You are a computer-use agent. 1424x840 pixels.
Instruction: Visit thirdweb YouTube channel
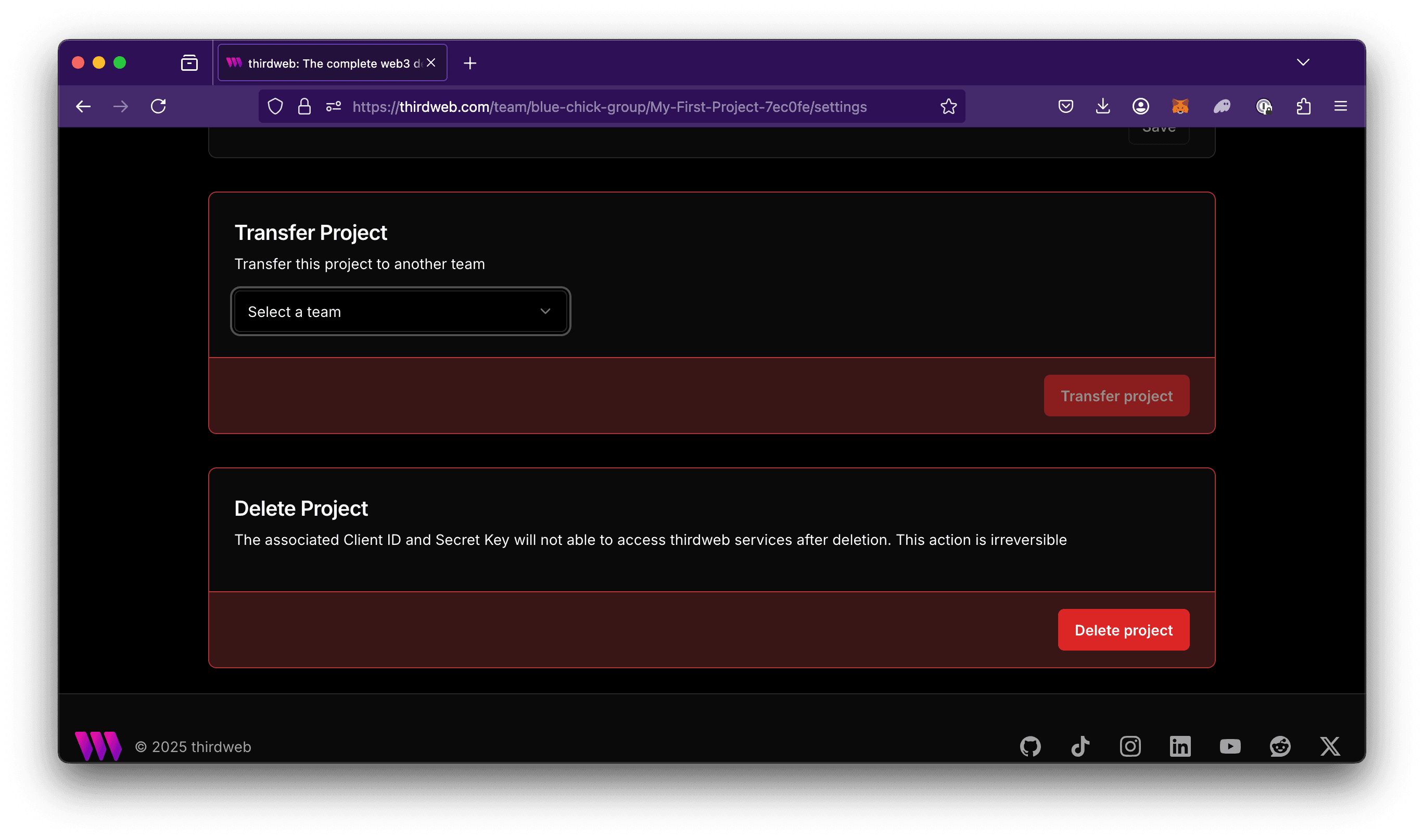(x=1231, y=746)
